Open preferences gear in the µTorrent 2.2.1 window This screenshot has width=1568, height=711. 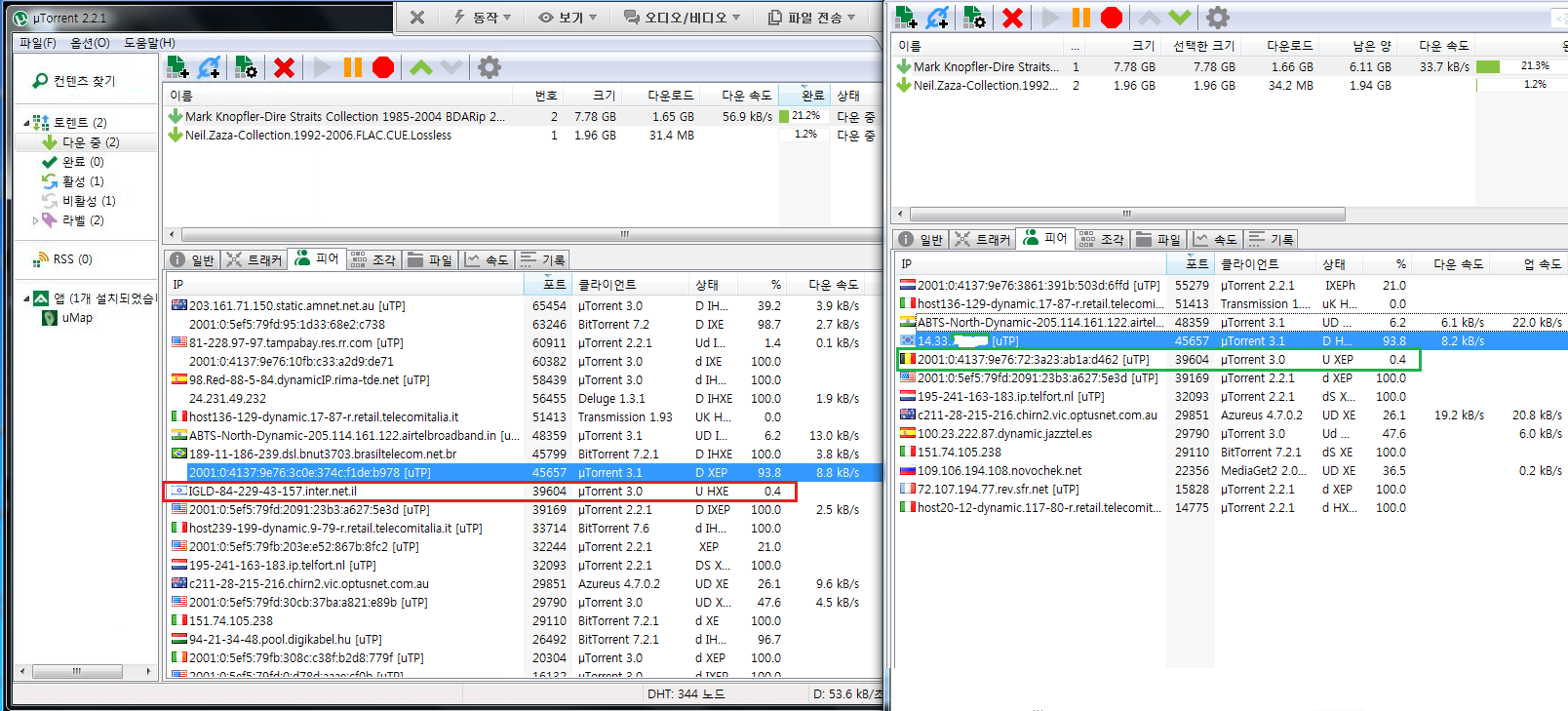[x=490, y=67]
